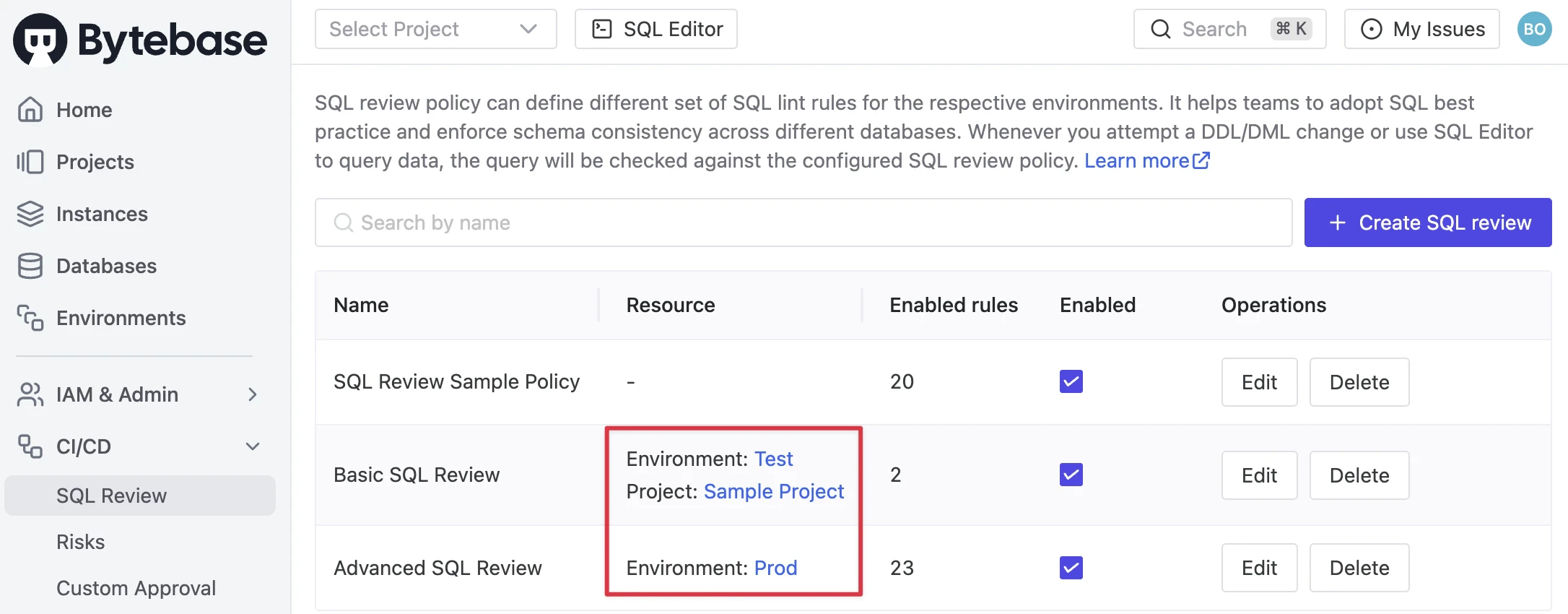This screenshot has height=614, width=1568.
Task: Click the Home house icon
Action: tap(30, 110)
